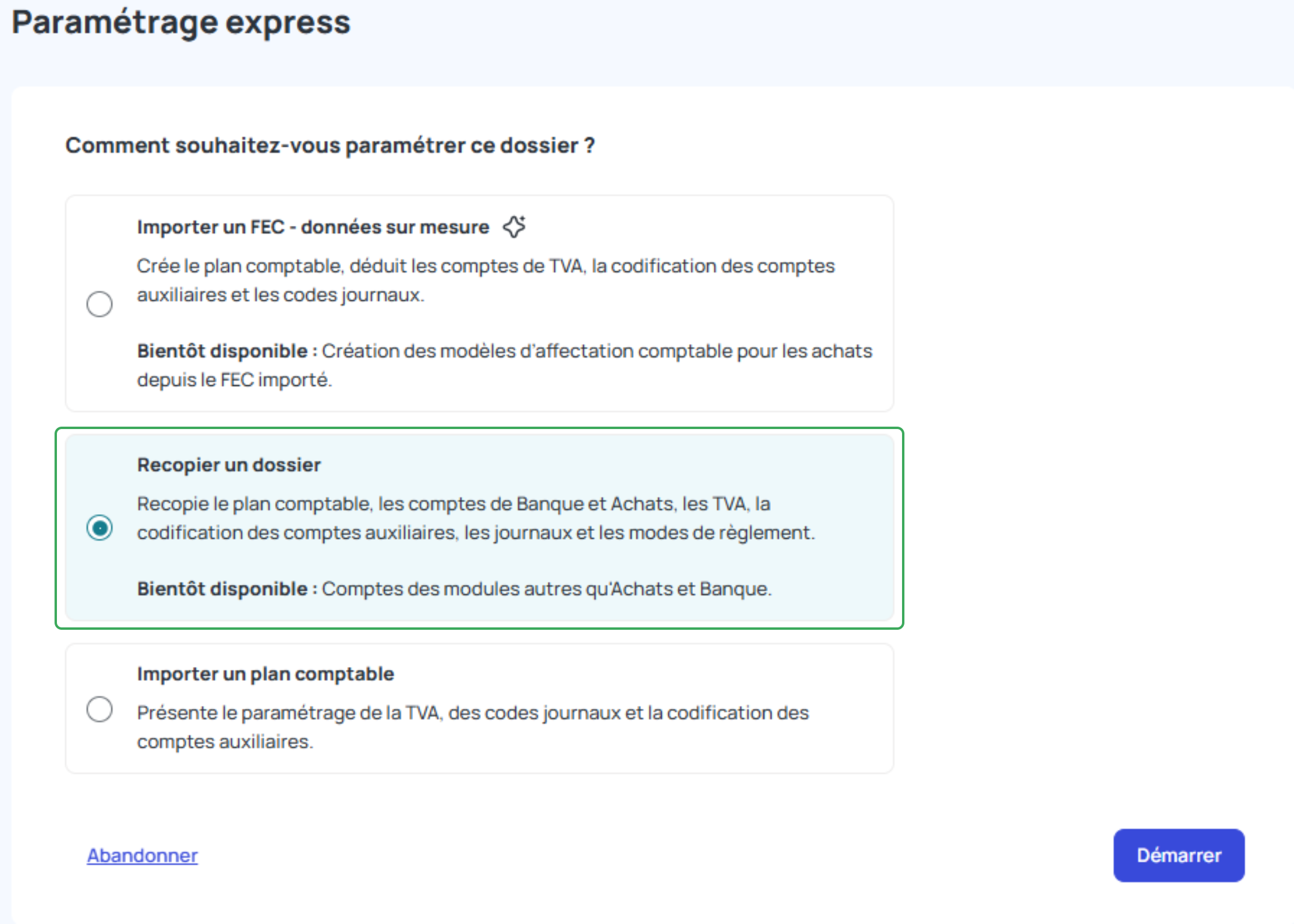
Task: Click the 'Paramétrage express' page title
Action: tap(181, 23)
